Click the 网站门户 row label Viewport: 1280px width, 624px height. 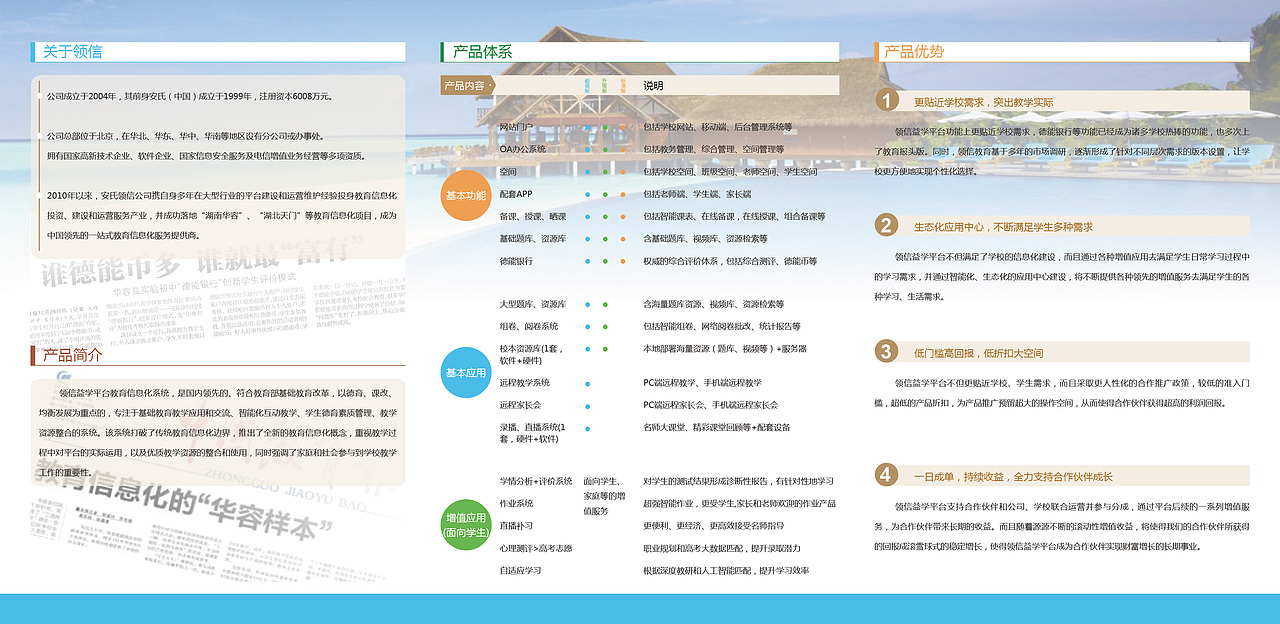pos(517,128)
